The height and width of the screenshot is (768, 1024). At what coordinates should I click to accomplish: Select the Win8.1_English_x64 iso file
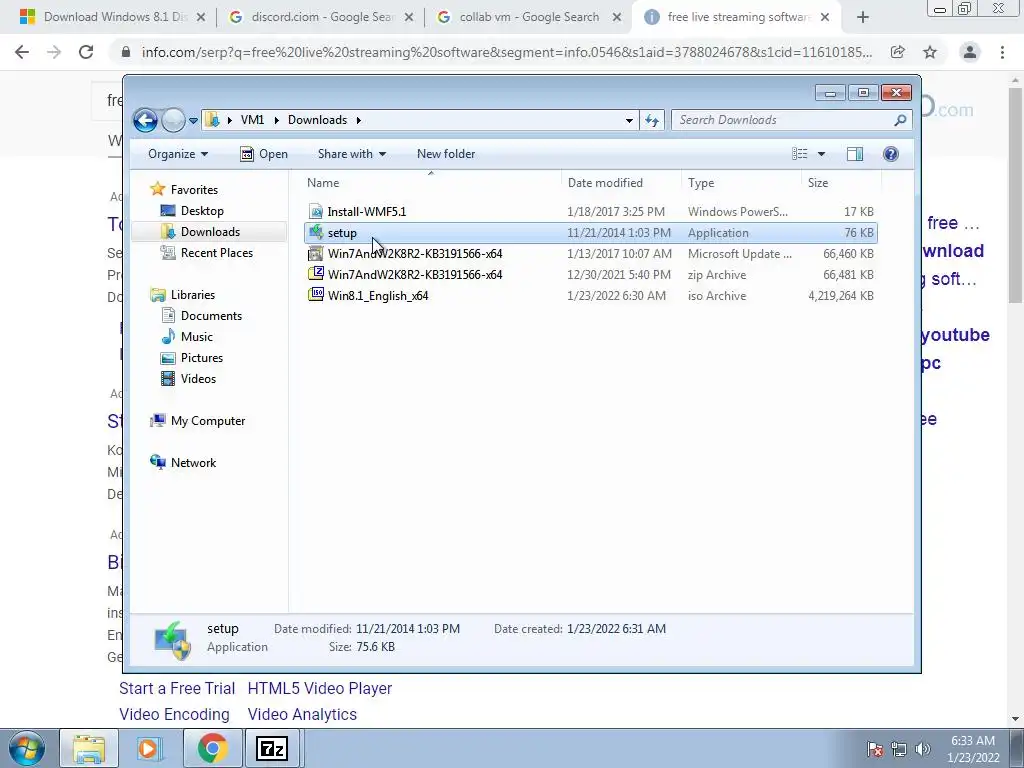coord(590,295)
